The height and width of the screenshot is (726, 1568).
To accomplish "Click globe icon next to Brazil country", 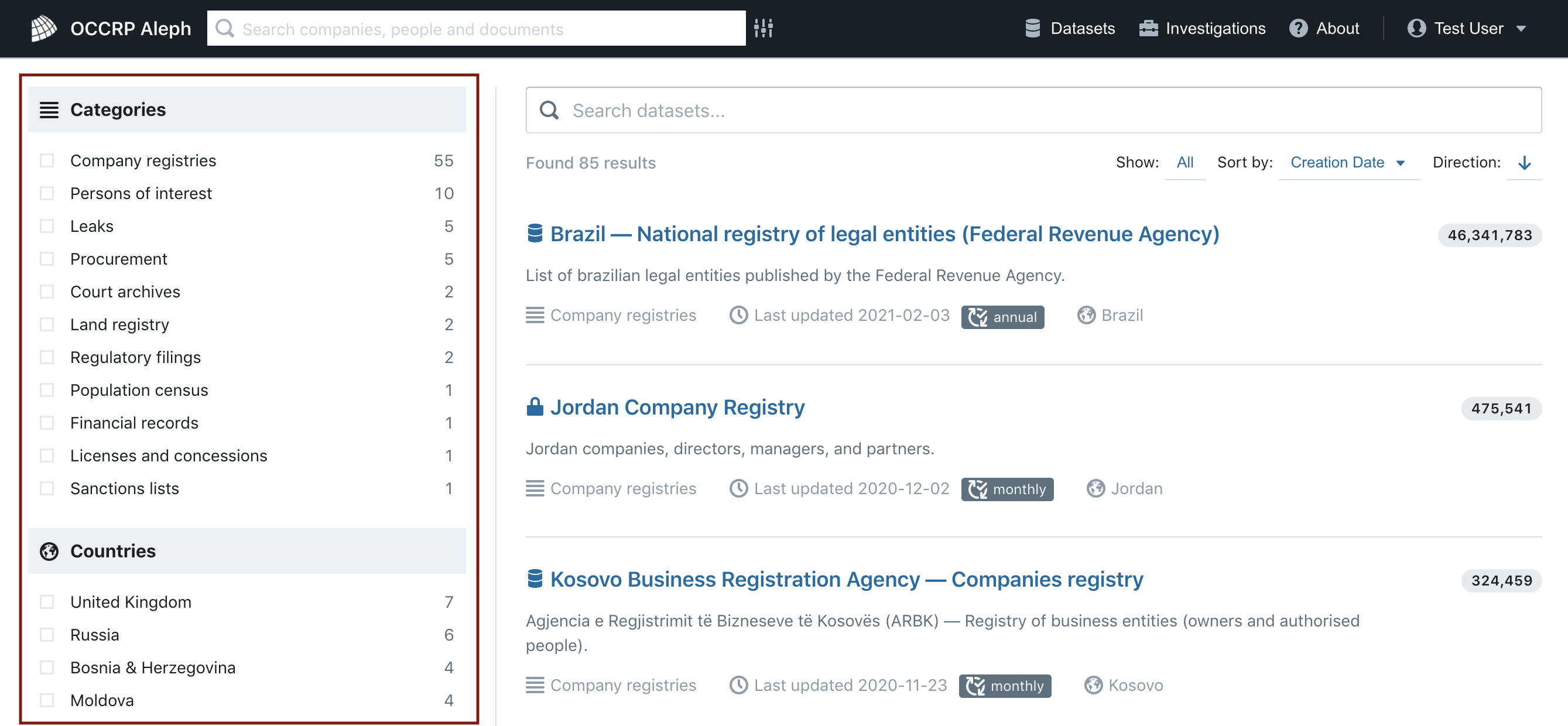I will 1086,315.
